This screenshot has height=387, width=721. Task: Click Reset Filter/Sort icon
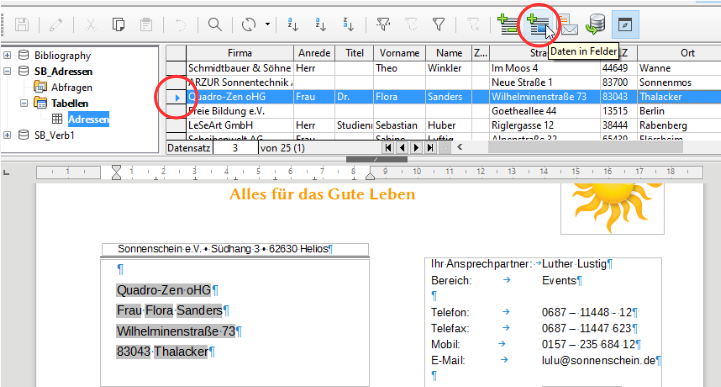click(x=473, y=24)
